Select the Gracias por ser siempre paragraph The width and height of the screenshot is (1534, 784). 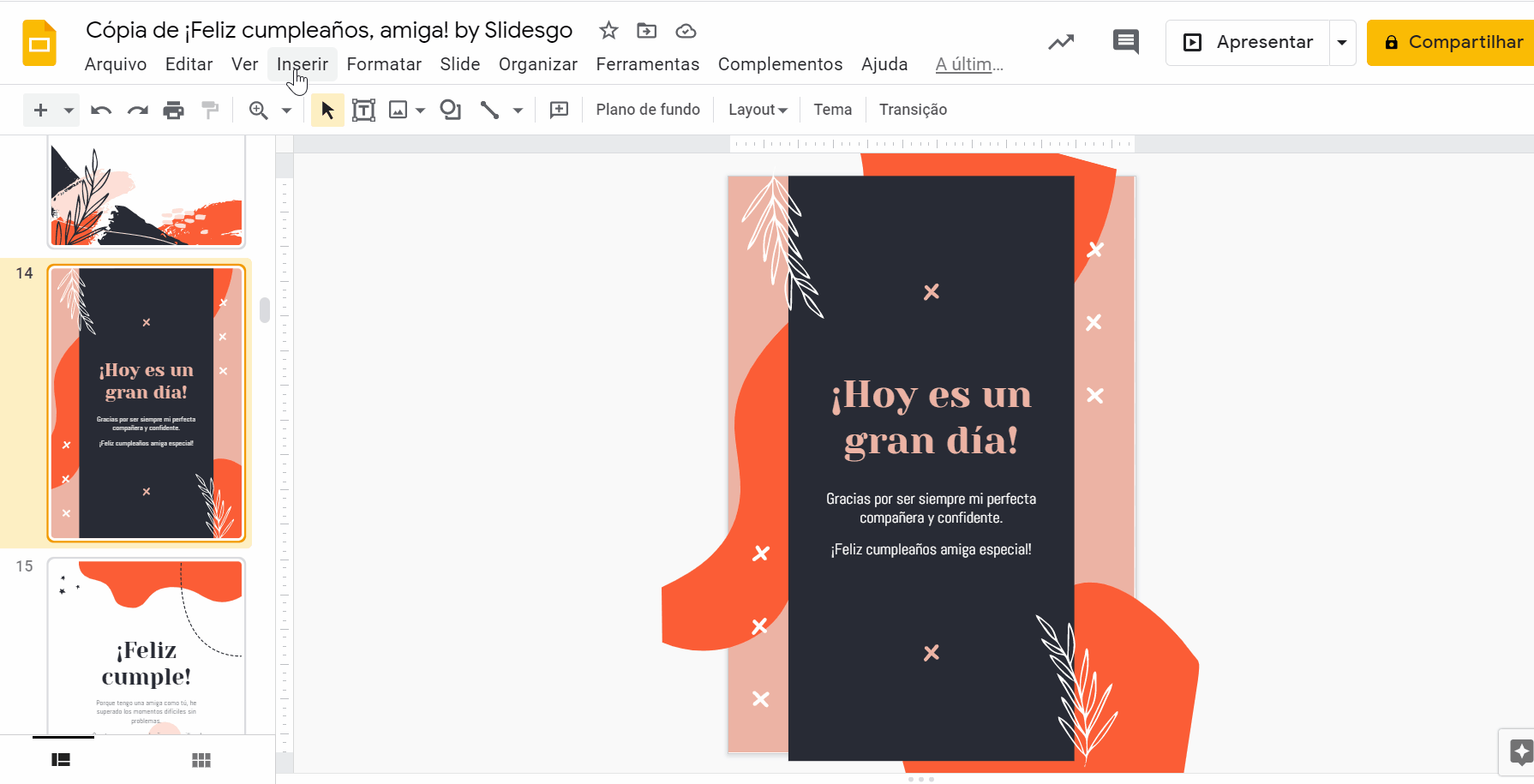pos(932,508)
